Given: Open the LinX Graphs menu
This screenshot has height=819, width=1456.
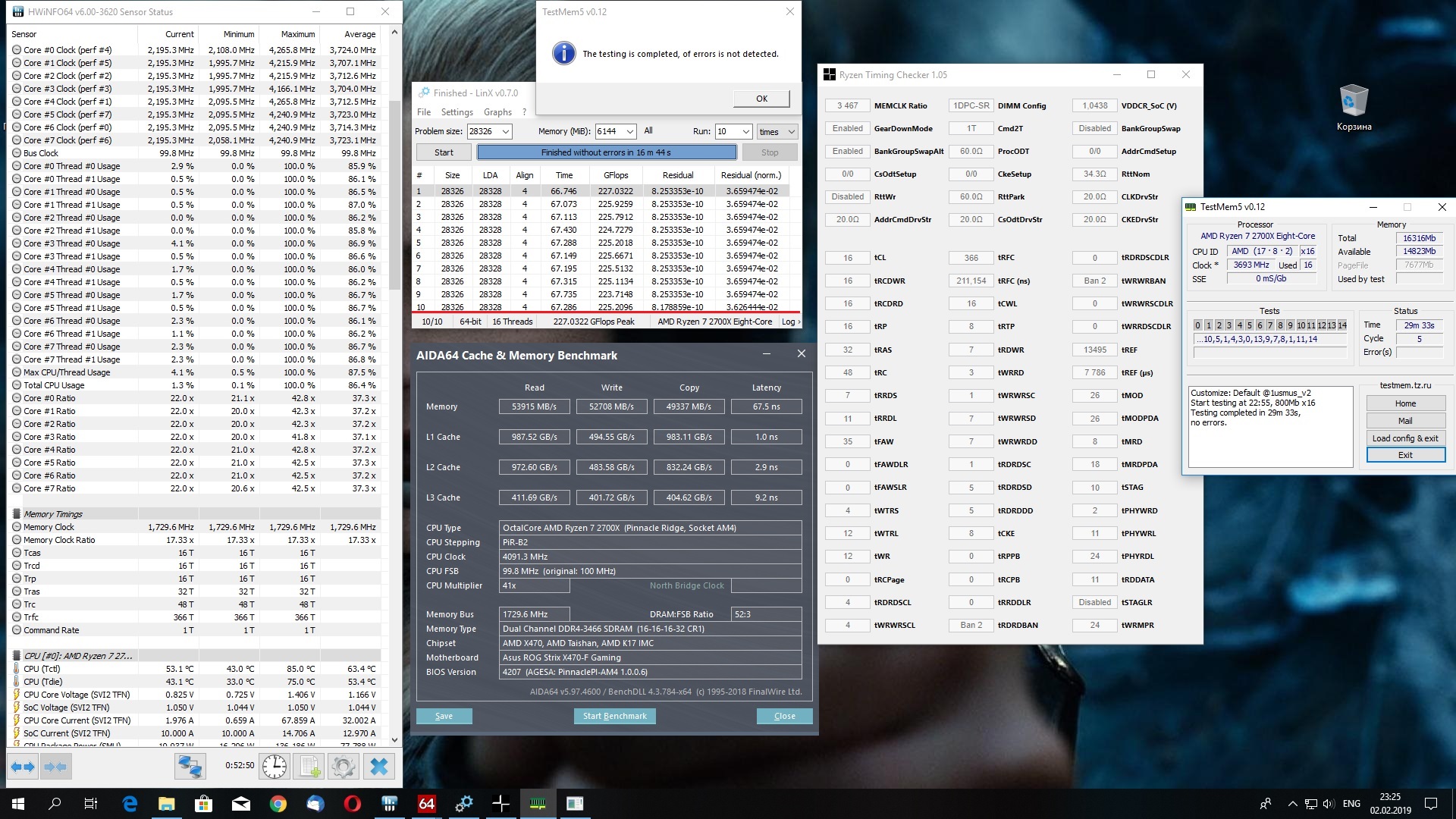Looking at the screenshot, I should pos(497,112).
